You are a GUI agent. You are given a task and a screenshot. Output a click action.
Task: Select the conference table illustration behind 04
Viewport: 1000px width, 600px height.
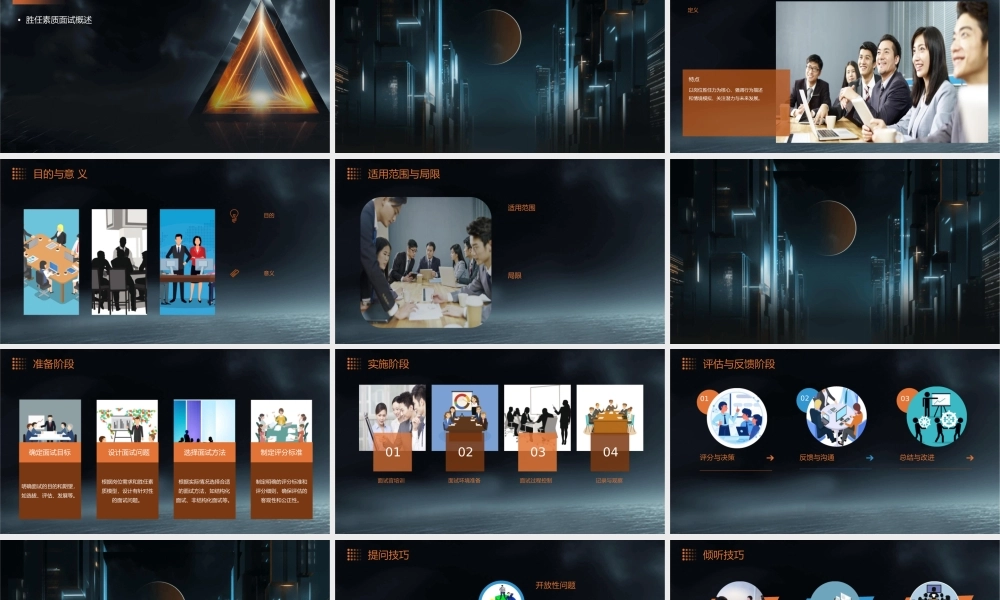[610, 418]
